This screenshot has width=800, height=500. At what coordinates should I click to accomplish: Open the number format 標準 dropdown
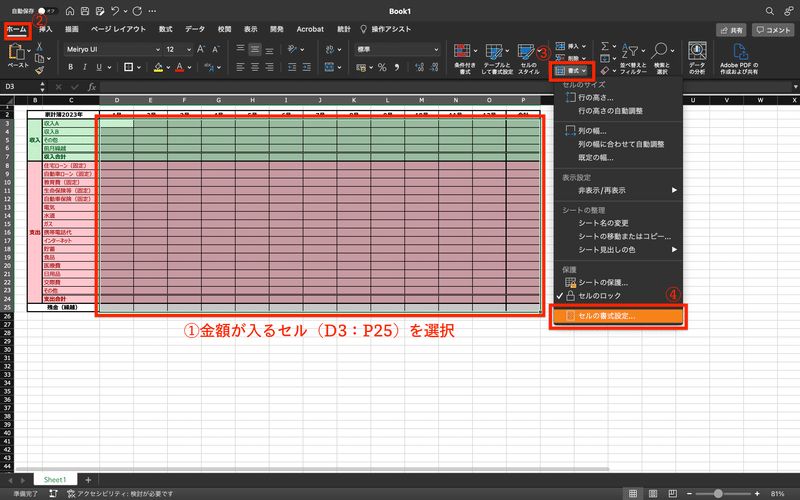point(436,49)
